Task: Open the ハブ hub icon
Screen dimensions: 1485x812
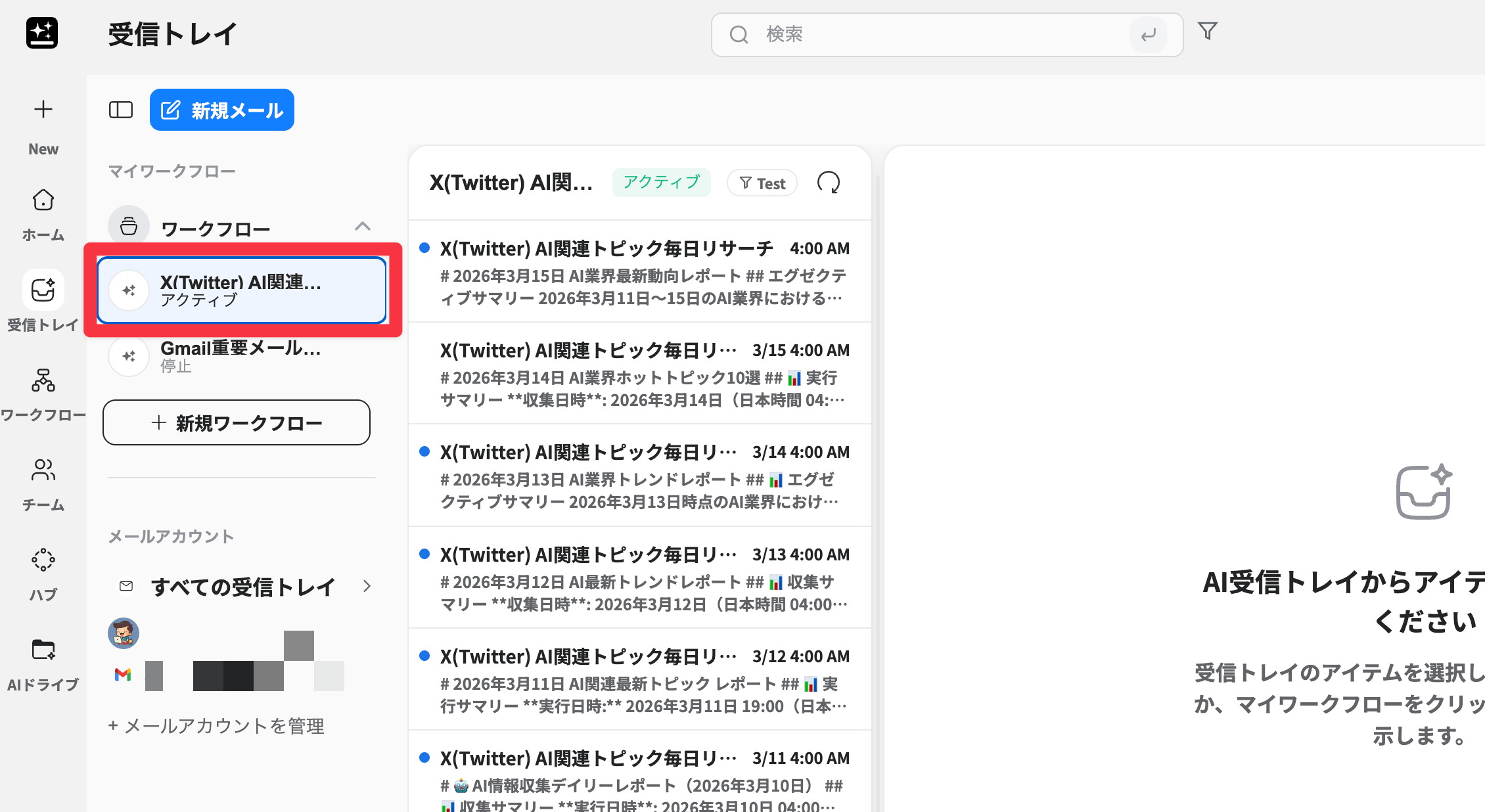Action: (x=43, y=560)
